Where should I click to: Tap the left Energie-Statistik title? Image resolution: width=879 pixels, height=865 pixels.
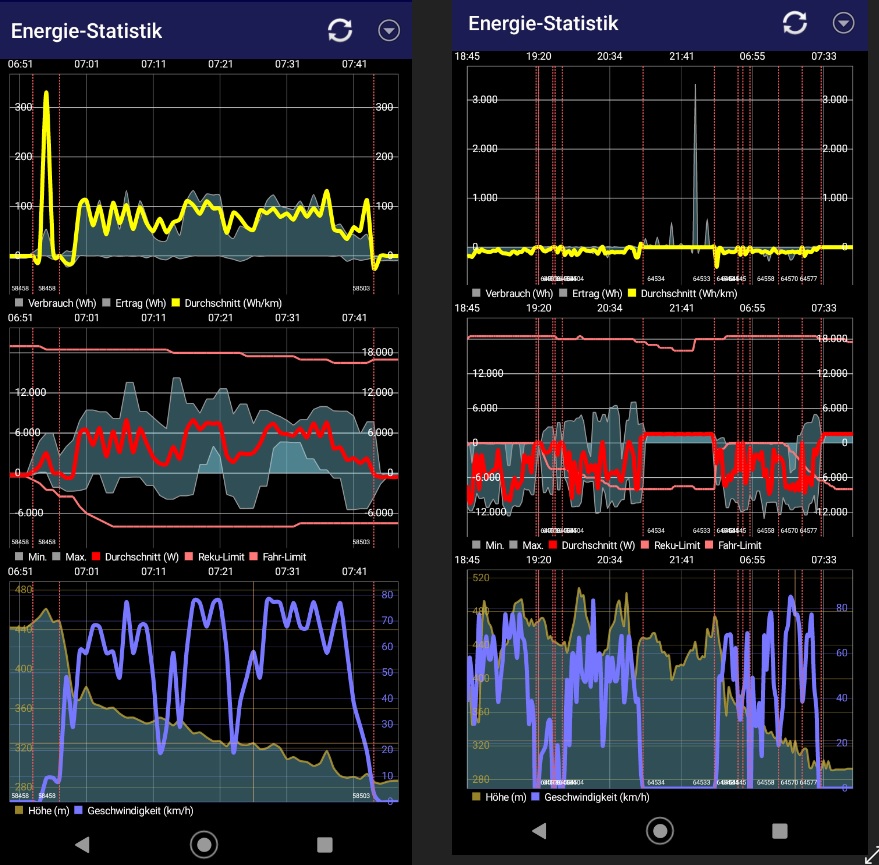pyautogui.click(x=86, y=30)
